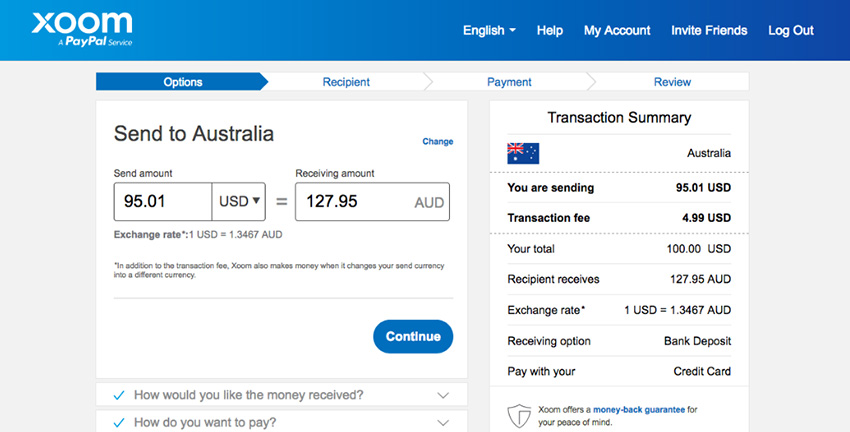This screenshot has height=432, width=850.
Task: Open the money-back guarantee link
Action: [x=639, y=410]
